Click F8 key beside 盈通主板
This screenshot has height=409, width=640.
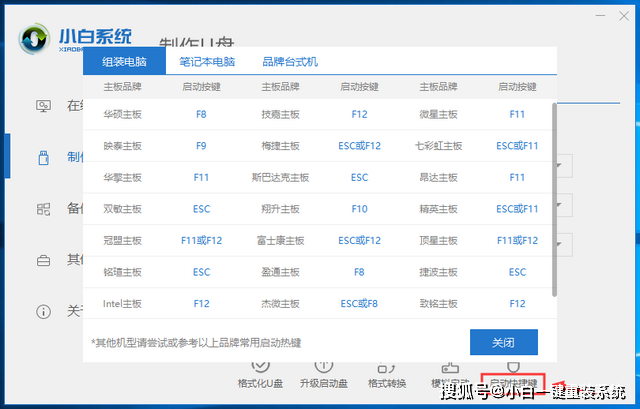click(x=359, y=272)
